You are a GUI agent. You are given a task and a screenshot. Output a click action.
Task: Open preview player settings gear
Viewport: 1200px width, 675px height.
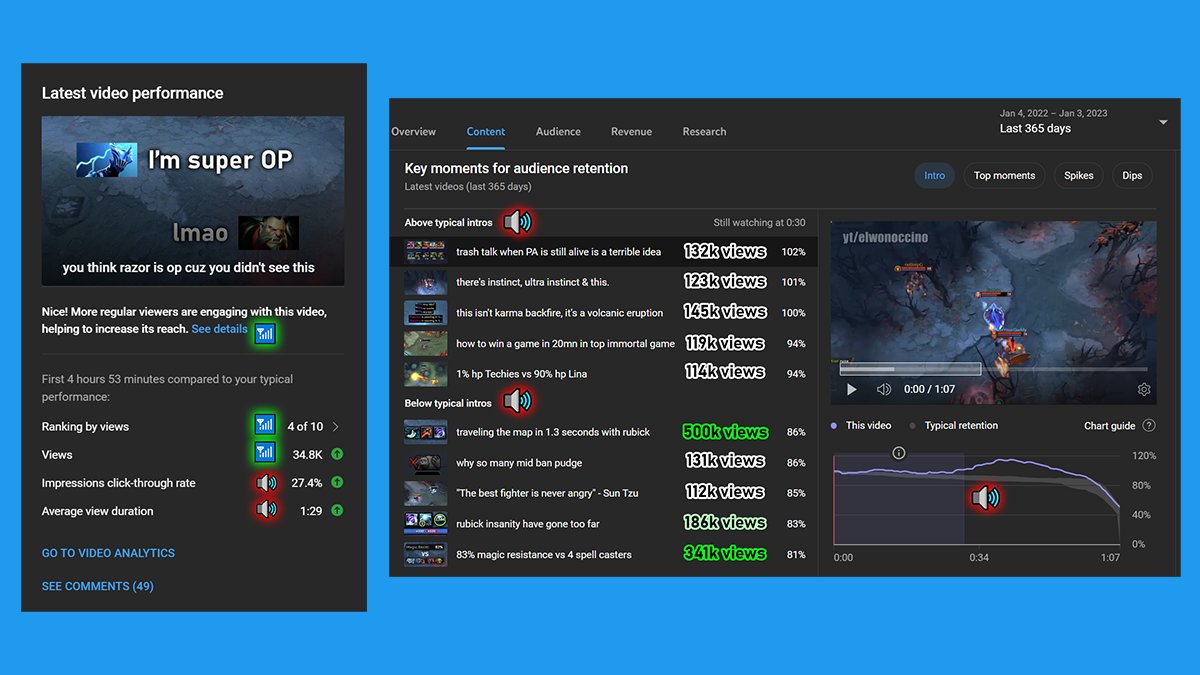(1144, 389)
